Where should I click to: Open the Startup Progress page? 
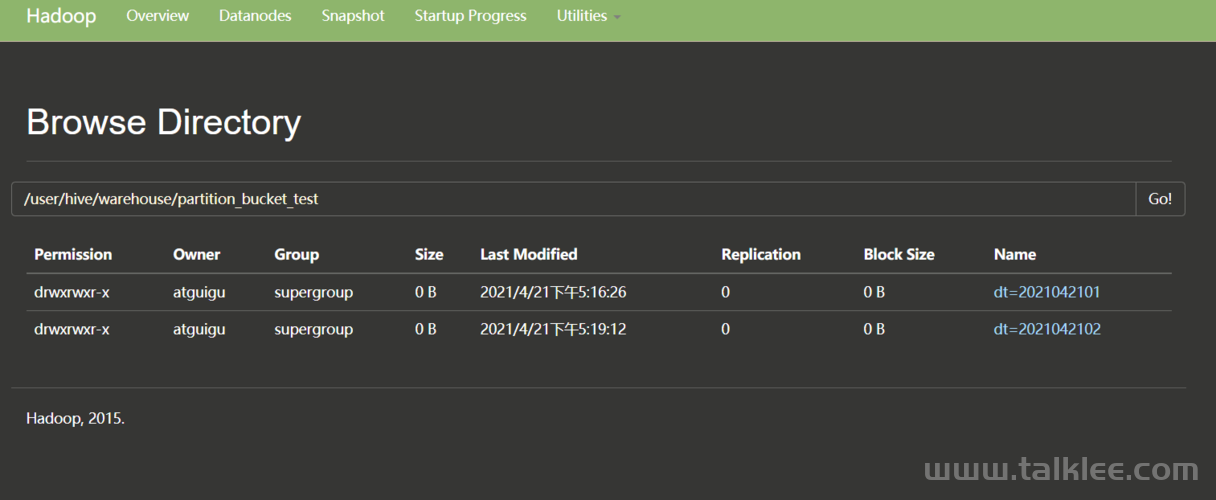470,16
